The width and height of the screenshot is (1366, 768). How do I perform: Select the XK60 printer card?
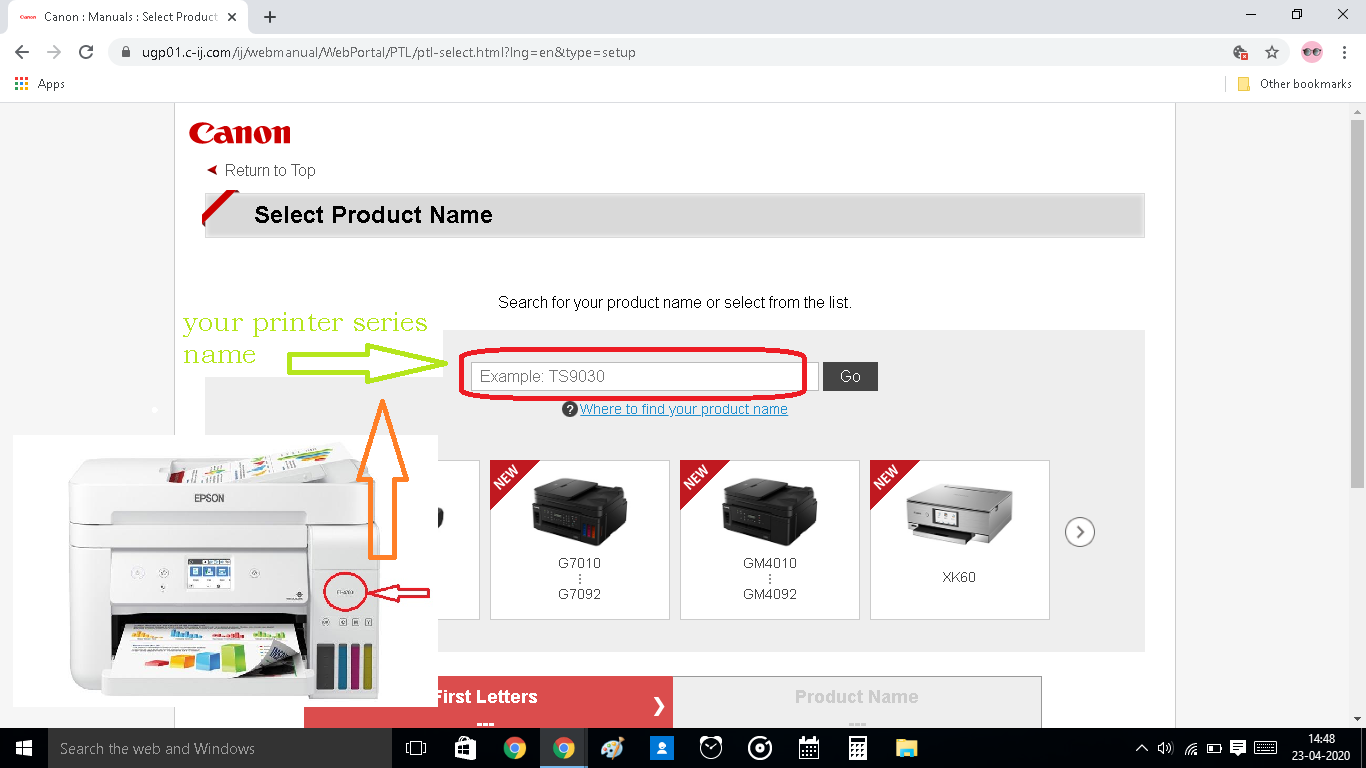[960, 540]
